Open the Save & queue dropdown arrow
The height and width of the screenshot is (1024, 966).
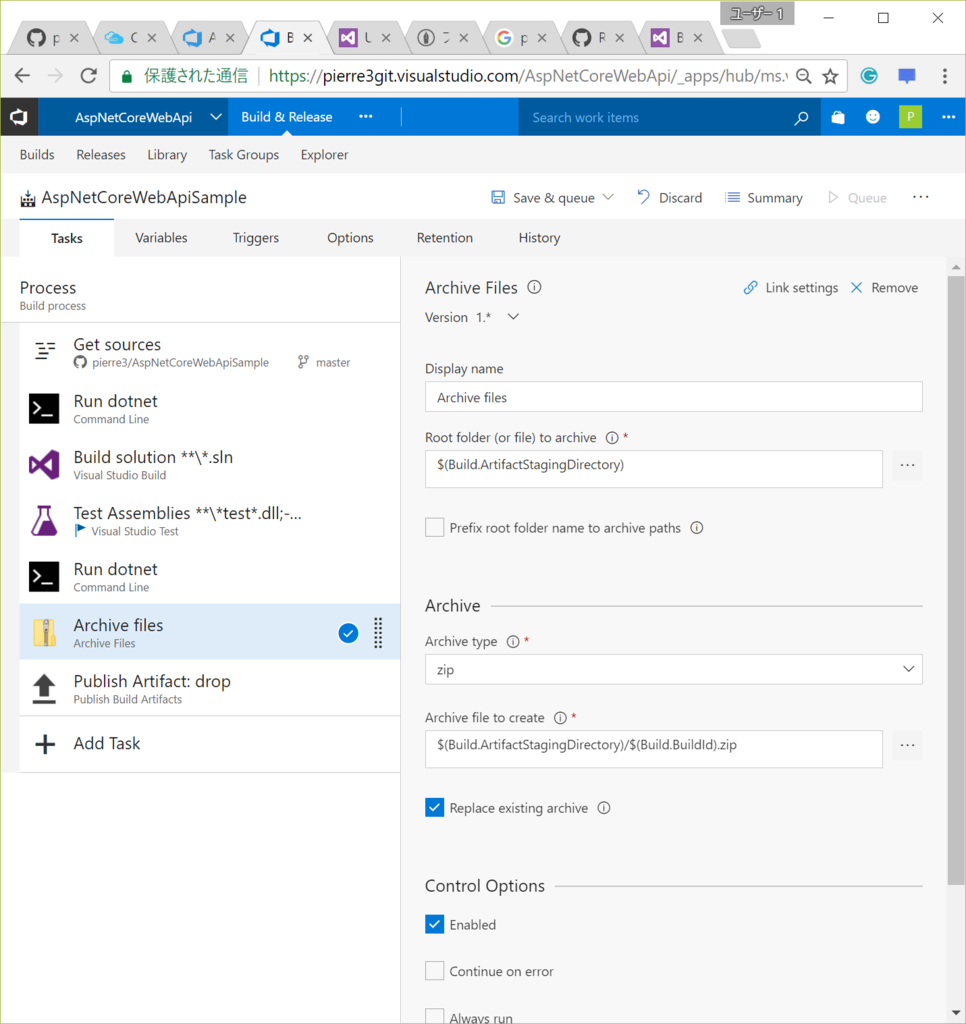click(x=608, y=197)
